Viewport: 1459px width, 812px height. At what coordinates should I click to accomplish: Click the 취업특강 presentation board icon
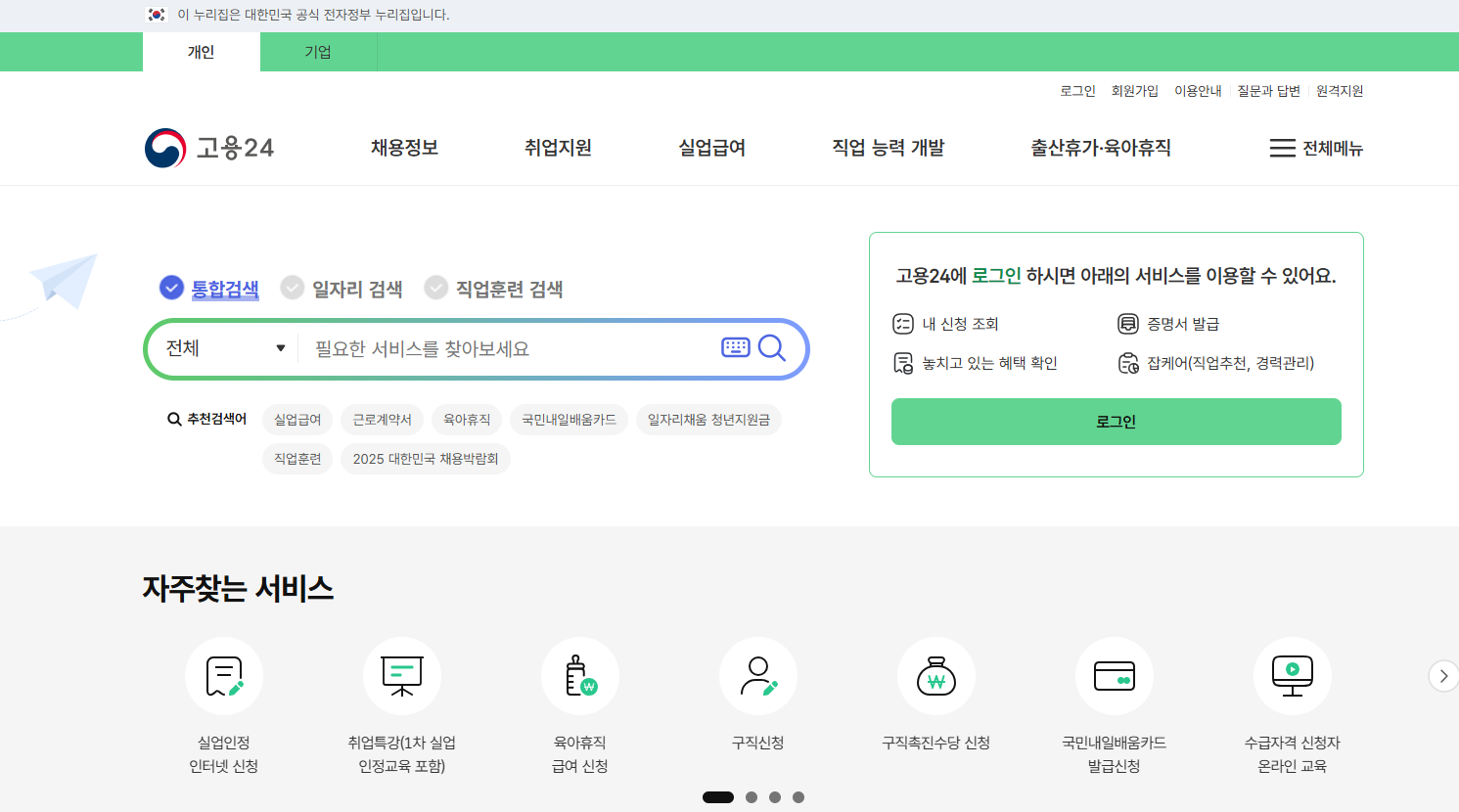[402, 676]
